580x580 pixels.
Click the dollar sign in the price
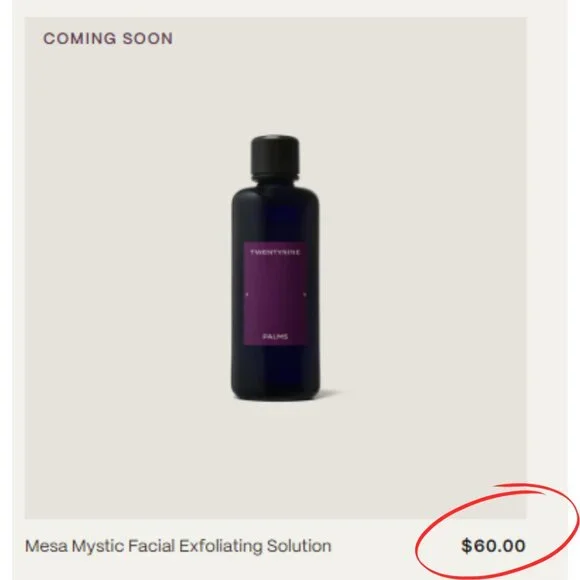tap(467, 546)
